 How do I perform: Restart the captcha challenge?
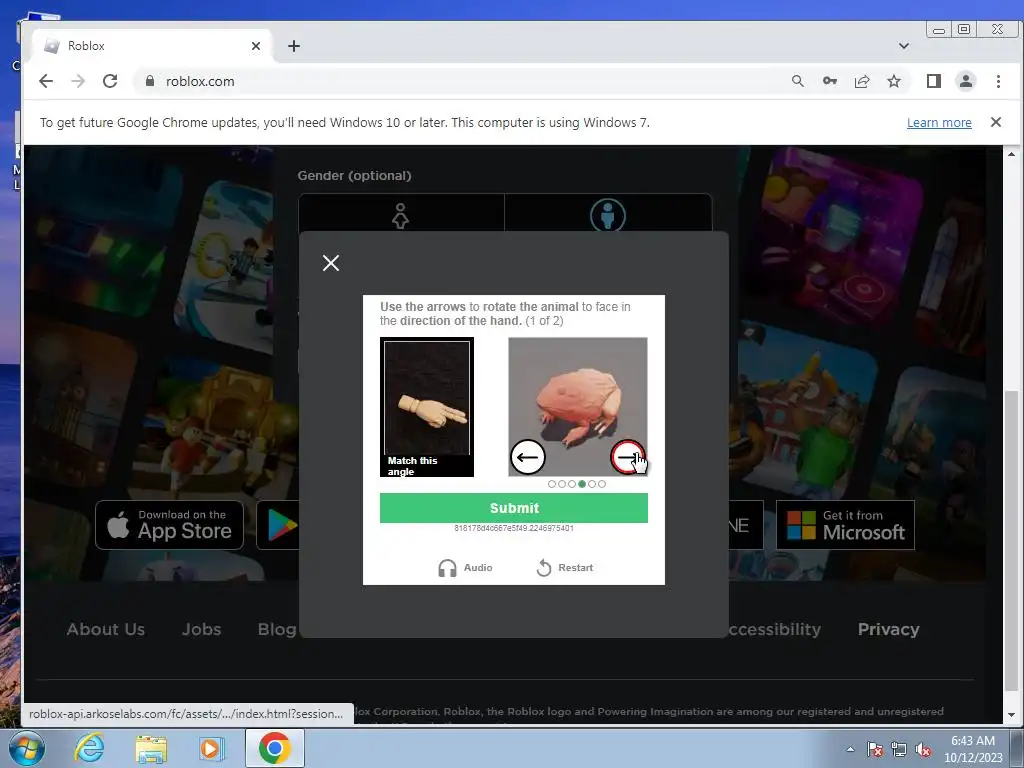(x=564, y=568)
